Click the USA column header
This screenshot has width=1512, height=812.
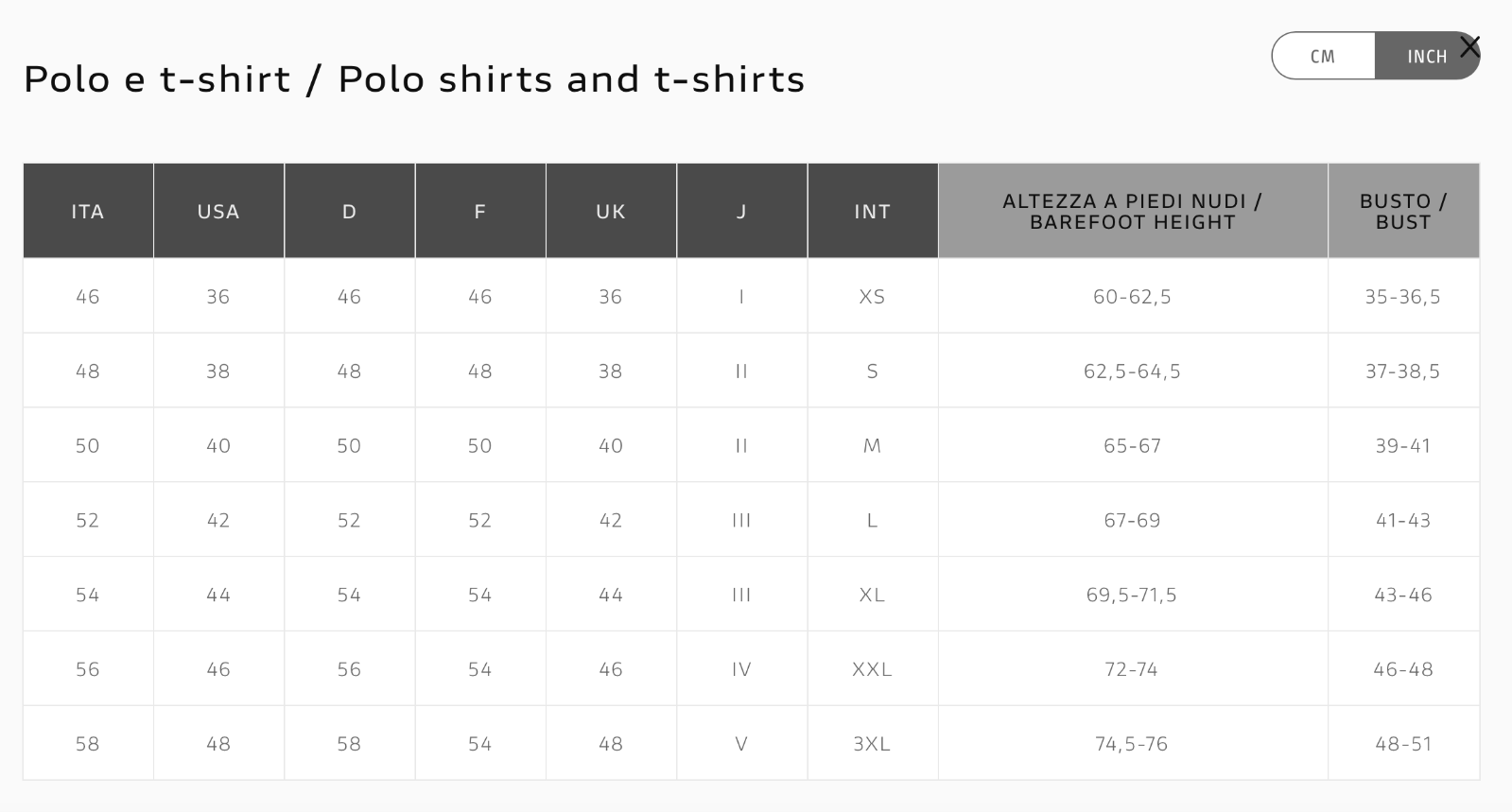click(218, 212)
